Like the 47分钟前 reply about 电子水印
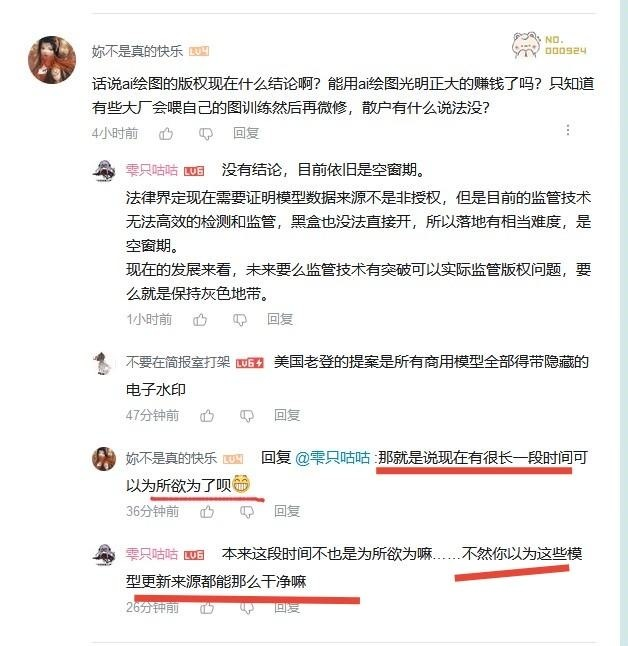The height and width of the screenshot is (646, 628). (x=207, y=416)
